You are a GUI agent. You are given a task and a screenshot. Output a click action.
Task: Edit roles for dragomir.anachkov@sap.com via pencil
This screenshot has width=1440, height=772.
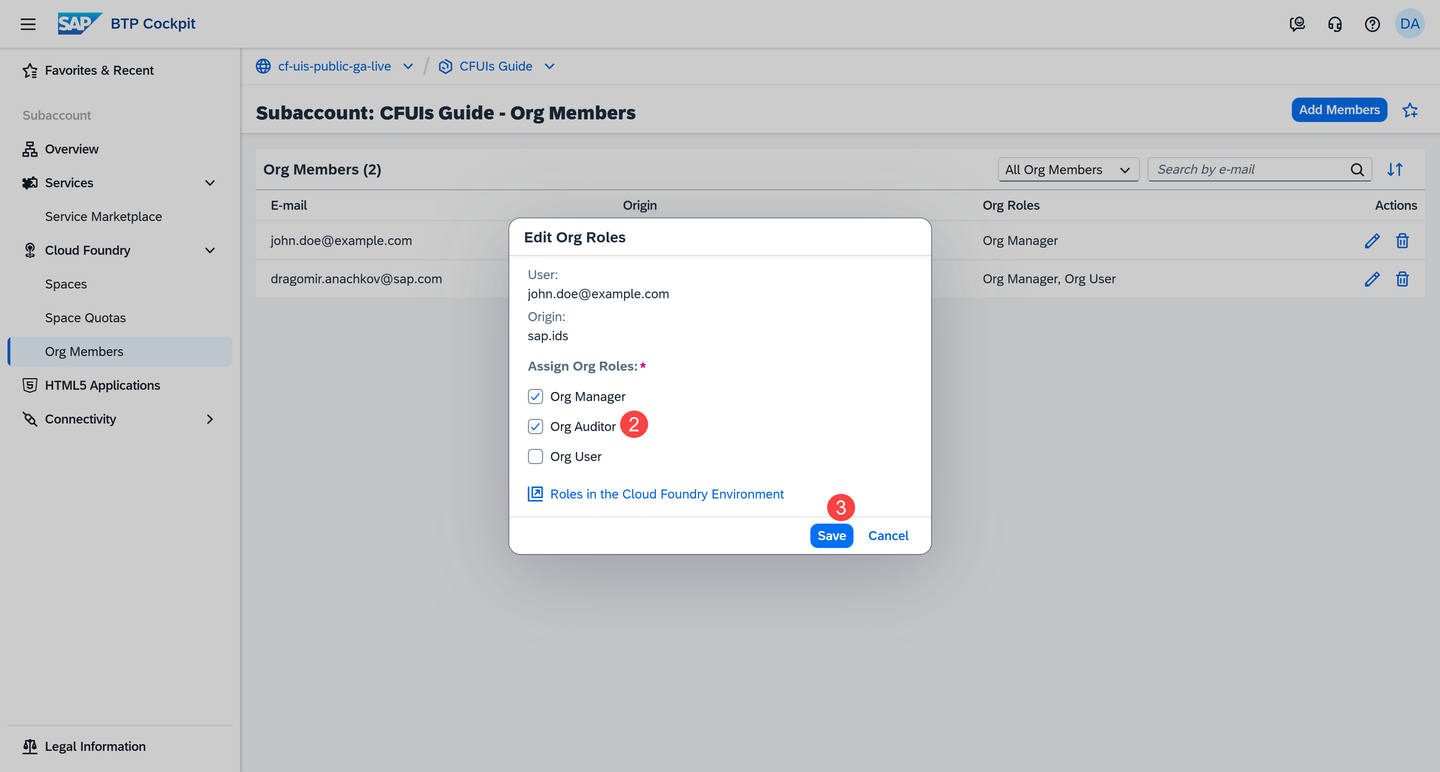coord(1372,279)
